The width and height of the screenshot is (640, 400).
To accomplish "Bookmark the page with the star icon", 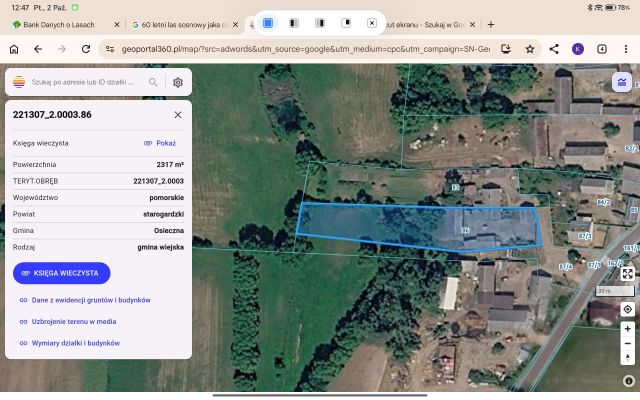I will pos(530,49).
